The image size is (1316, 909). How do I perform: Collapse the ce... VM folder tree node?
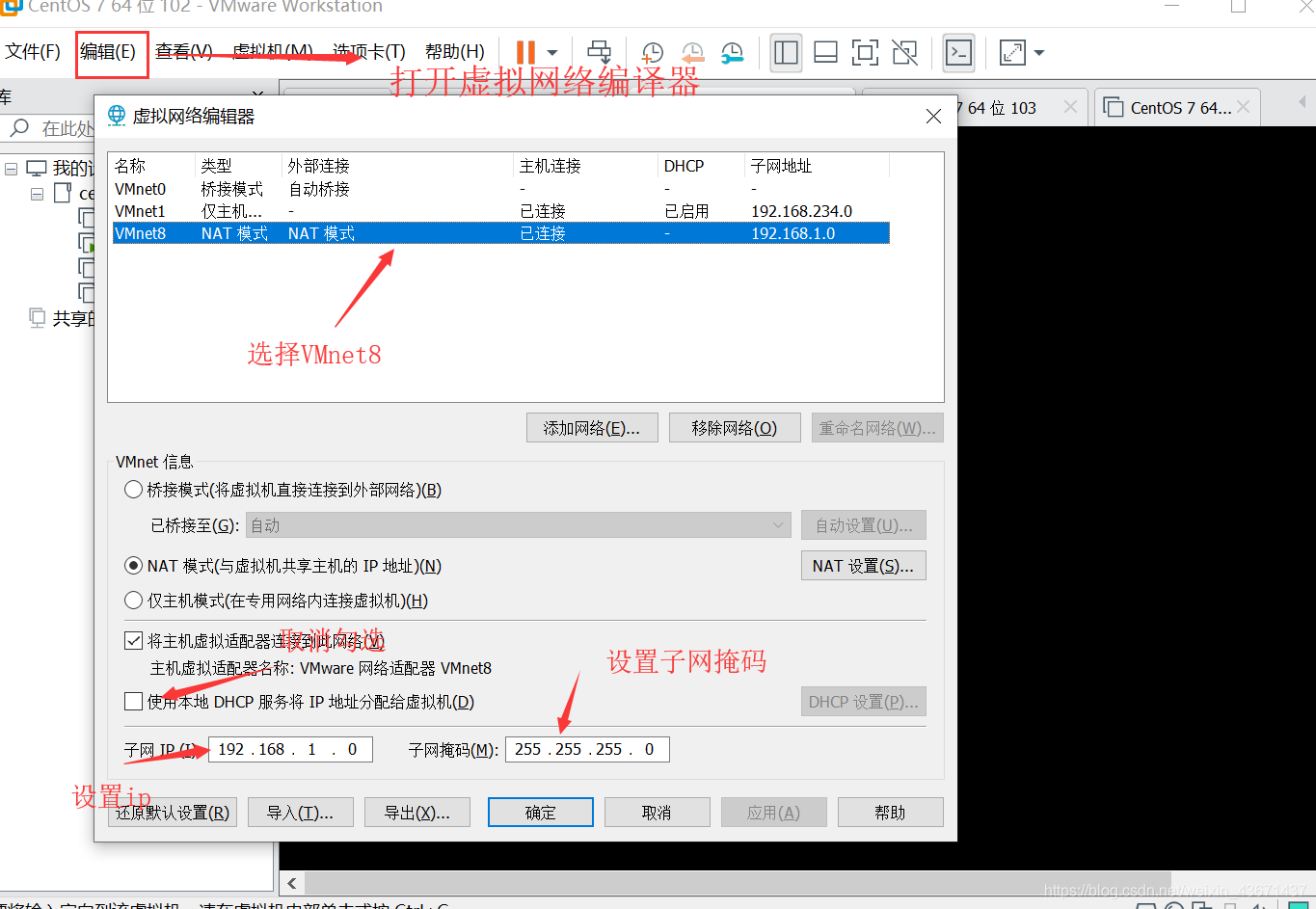click(x=37, y=194)
